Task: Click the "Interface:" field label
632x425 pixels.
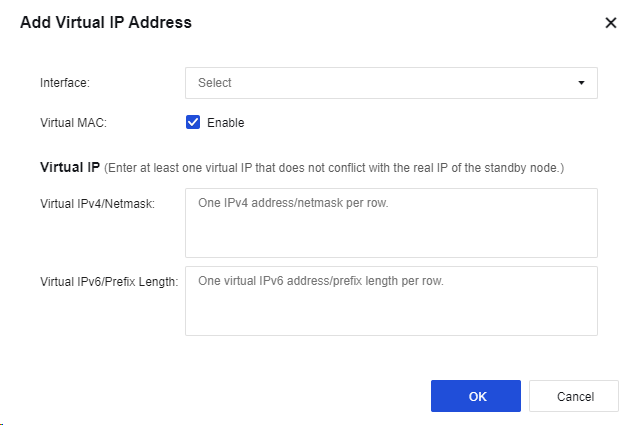Action: (x=64, y=83)
